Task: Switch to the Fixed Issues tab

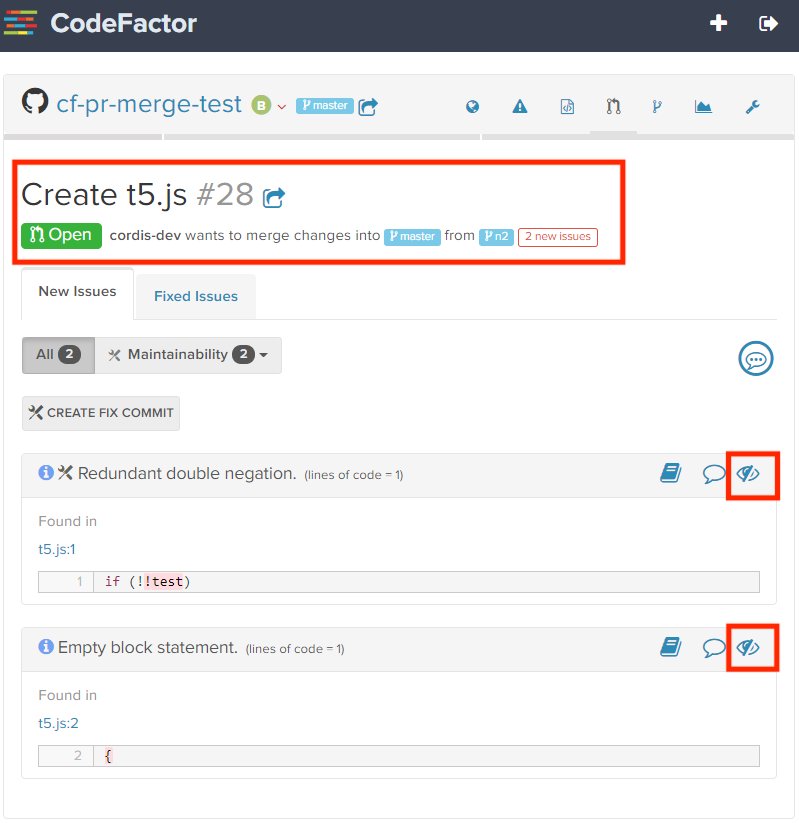Action: click(196, 297)
